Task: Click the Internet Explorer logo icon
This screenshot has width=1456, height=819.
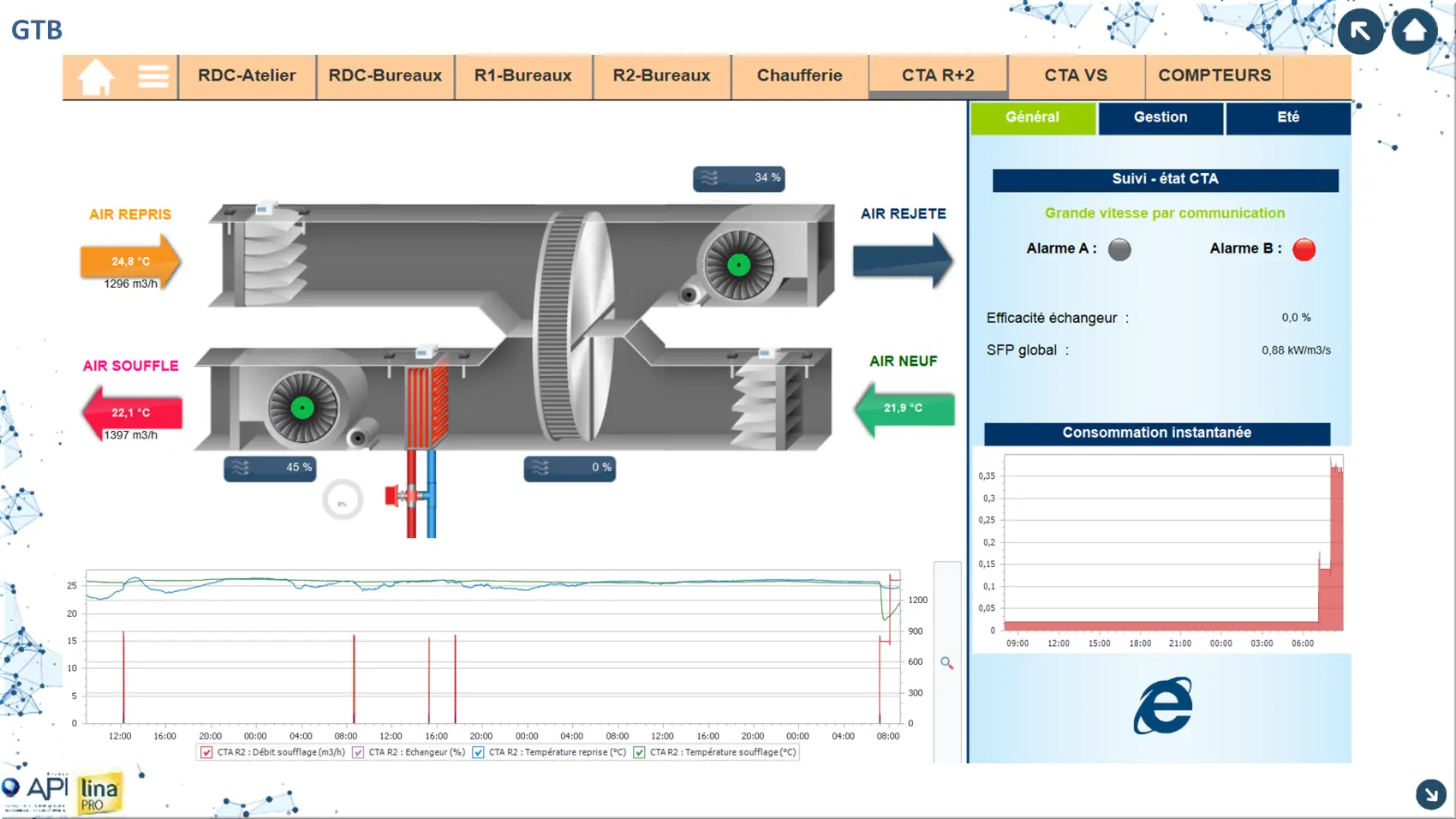Action: tap(1162, 706)
